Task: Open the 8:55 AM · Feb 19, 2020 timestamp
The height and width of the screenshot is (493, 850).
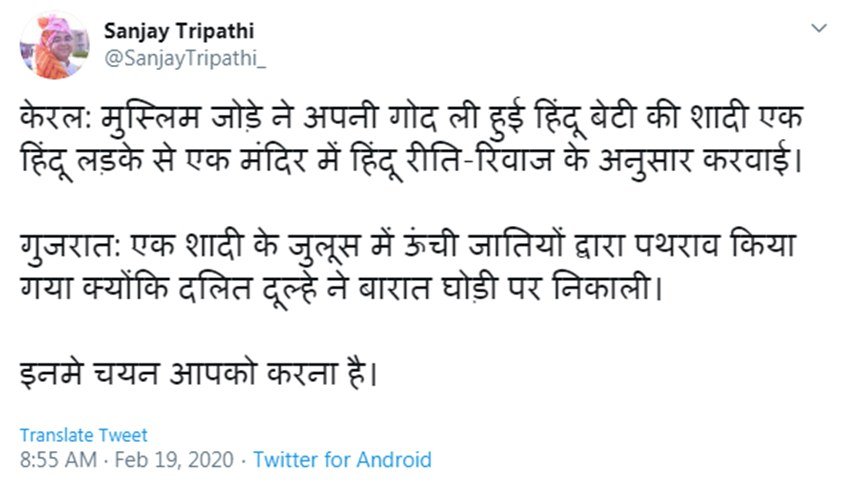Action: point(126,461)
